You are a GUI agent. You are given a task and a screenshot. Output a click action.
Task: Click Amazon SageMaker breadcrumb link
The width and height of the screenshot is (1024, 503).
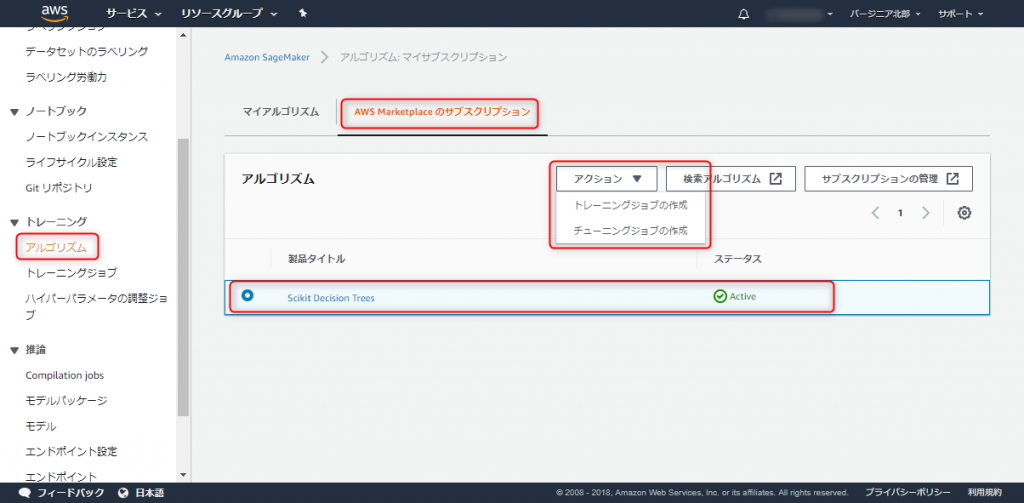click(267, 57)
